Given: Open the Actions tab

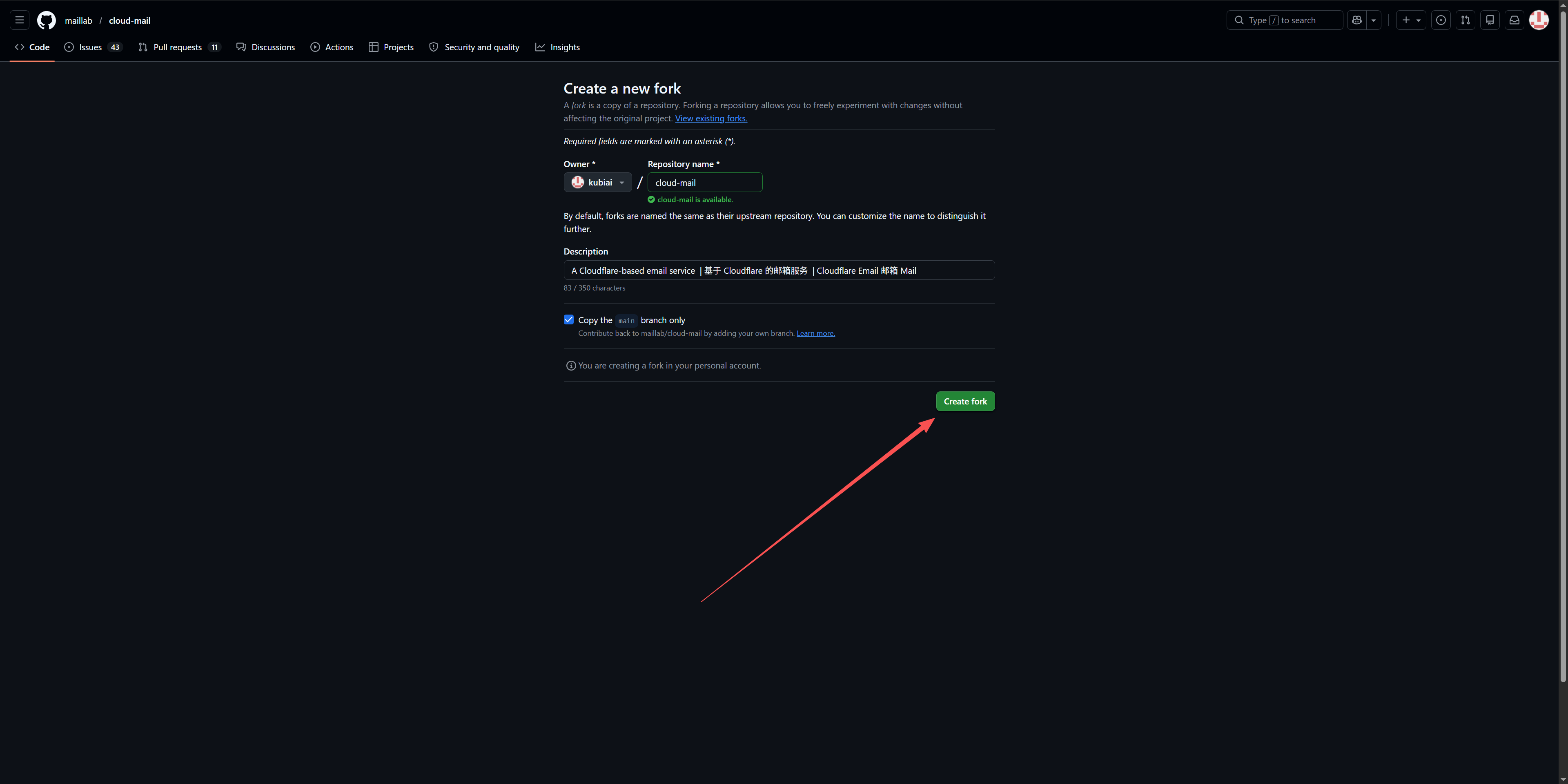Looking at the screenshot, I should point(332,47).
